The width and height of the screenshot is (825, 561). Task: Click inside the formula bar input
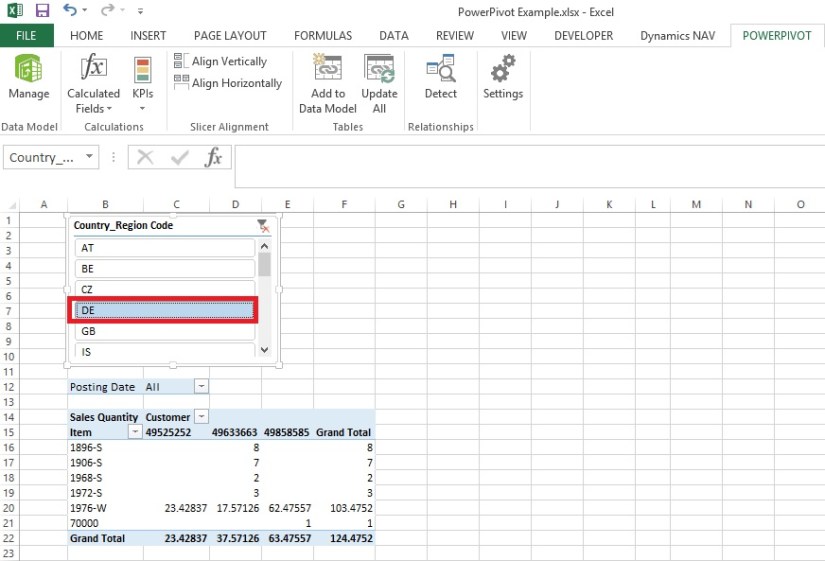pyautogui.click(x=529, y=166)
